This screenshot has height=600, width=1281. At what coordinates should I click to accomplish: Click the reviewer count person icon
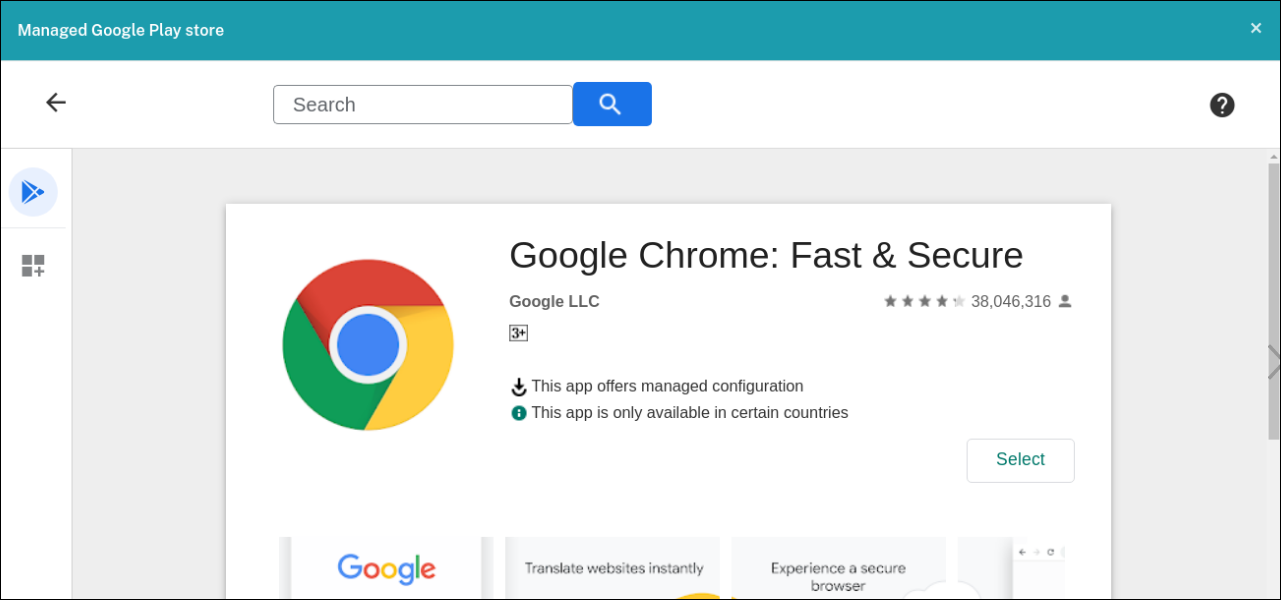1065,301
